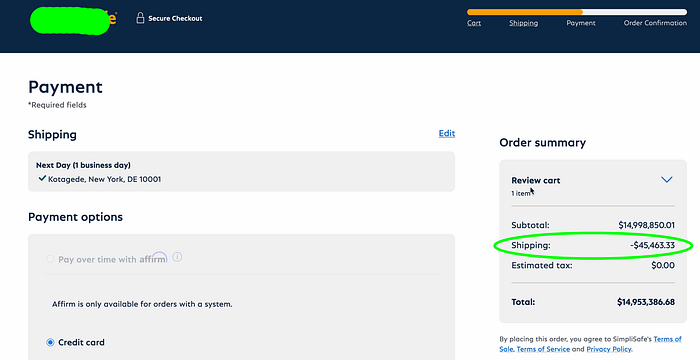The height and width of the screenshot is (360, 700).
Task: Open the Terms of Service link
Action: click(x=543, y=349)
